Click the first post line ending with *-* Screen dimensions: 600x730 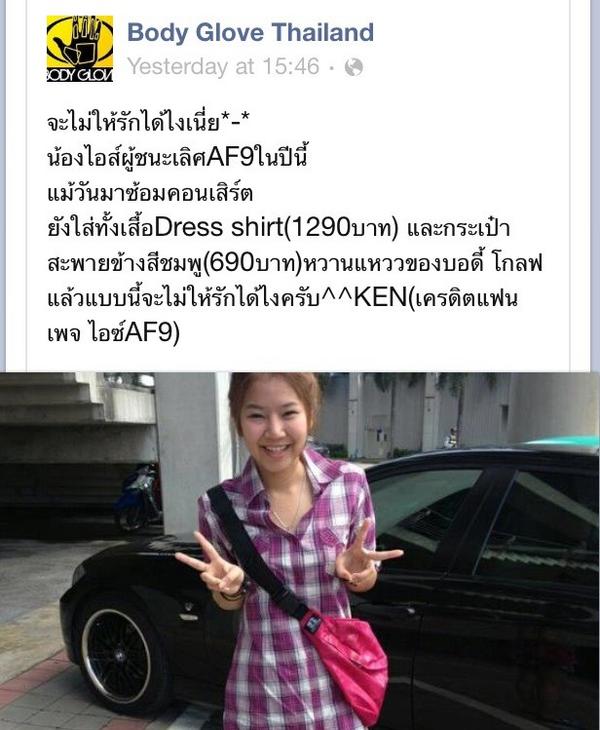[148, 123]
